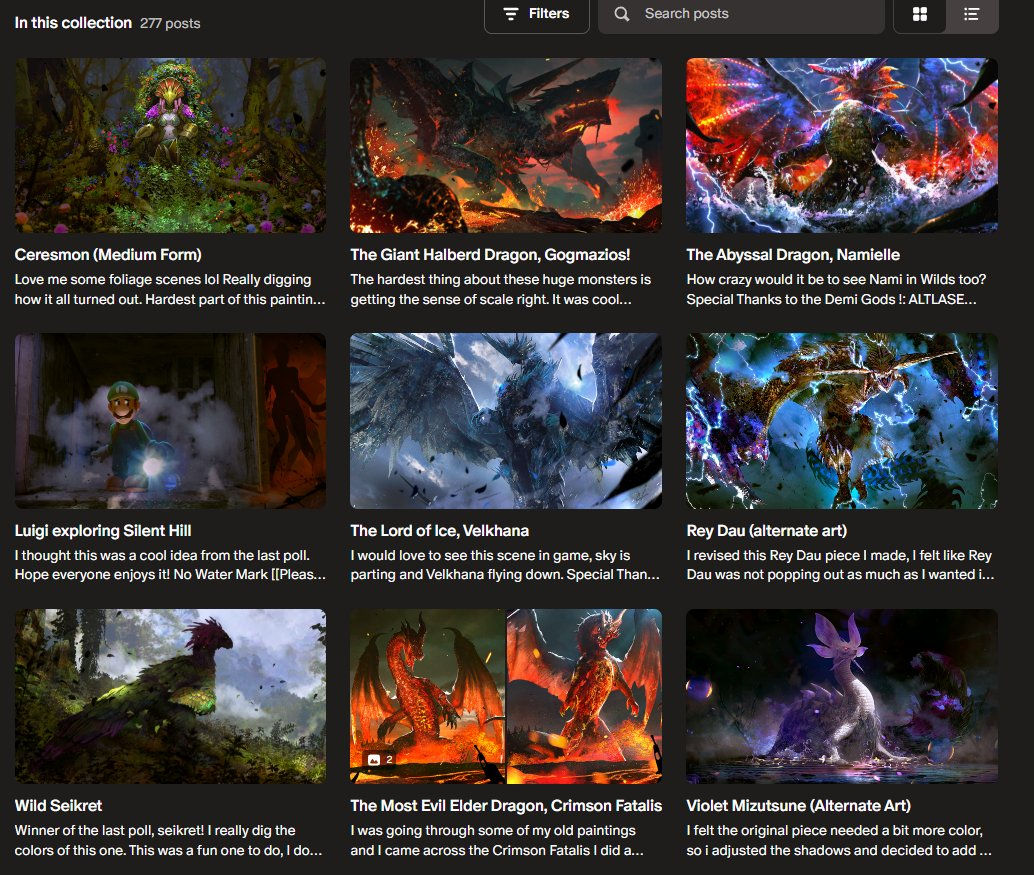Open the Velkhana ice dragon thumbnail

point(505,420)
